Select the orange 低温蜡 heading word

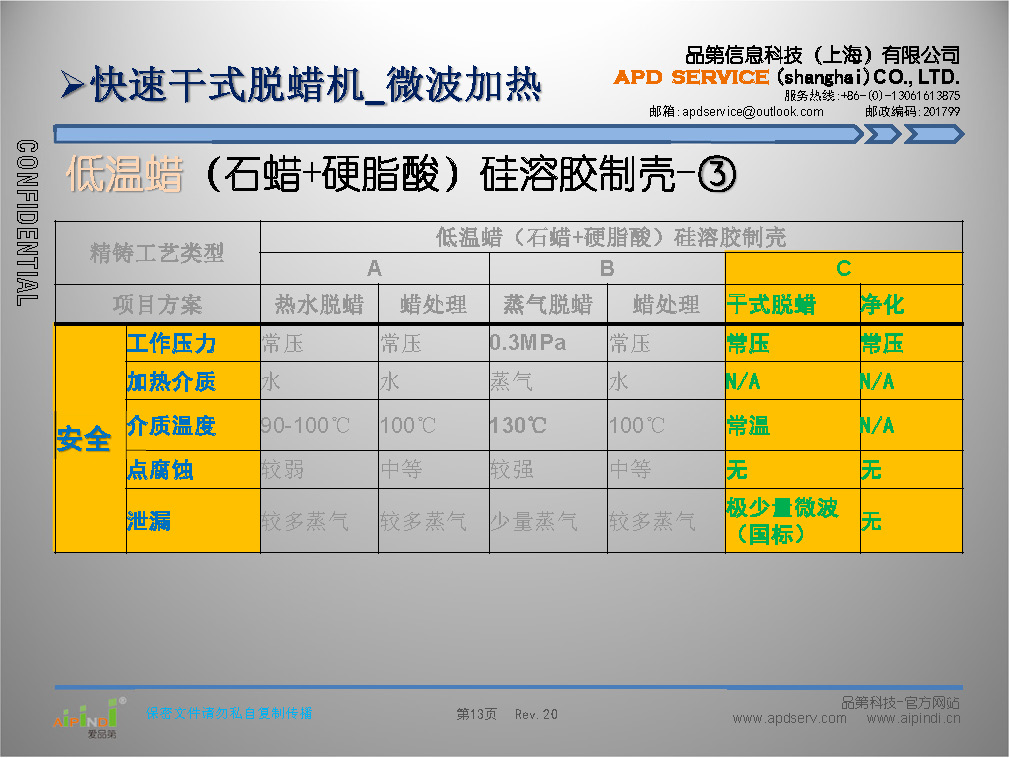[125, 174]
